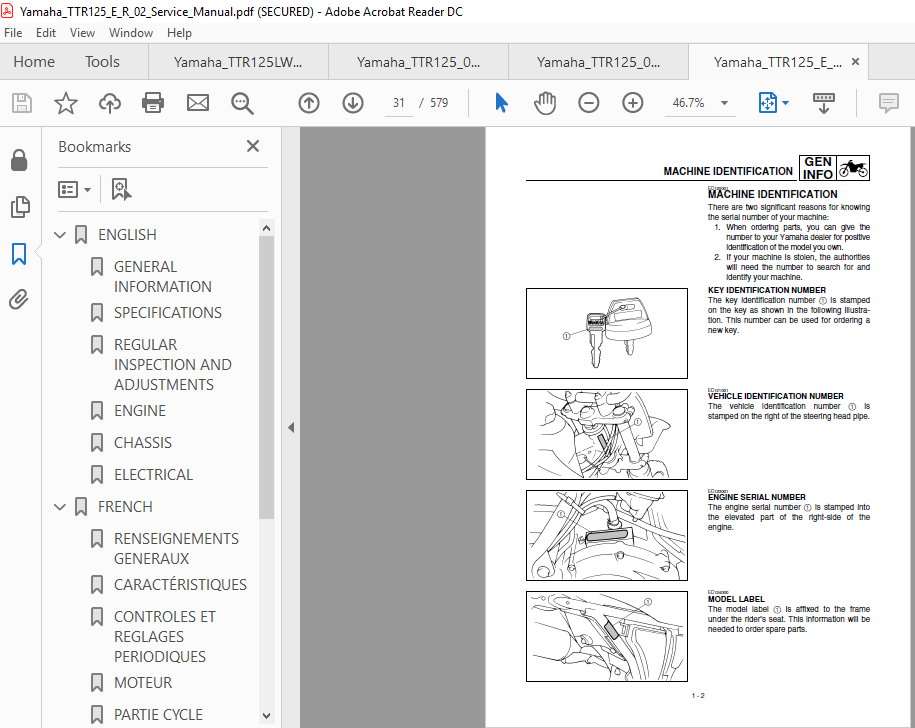Select the ENGLISH bookmark label
Image resolution: width=915 pixels, height=728 pixels.
(127, 235)
